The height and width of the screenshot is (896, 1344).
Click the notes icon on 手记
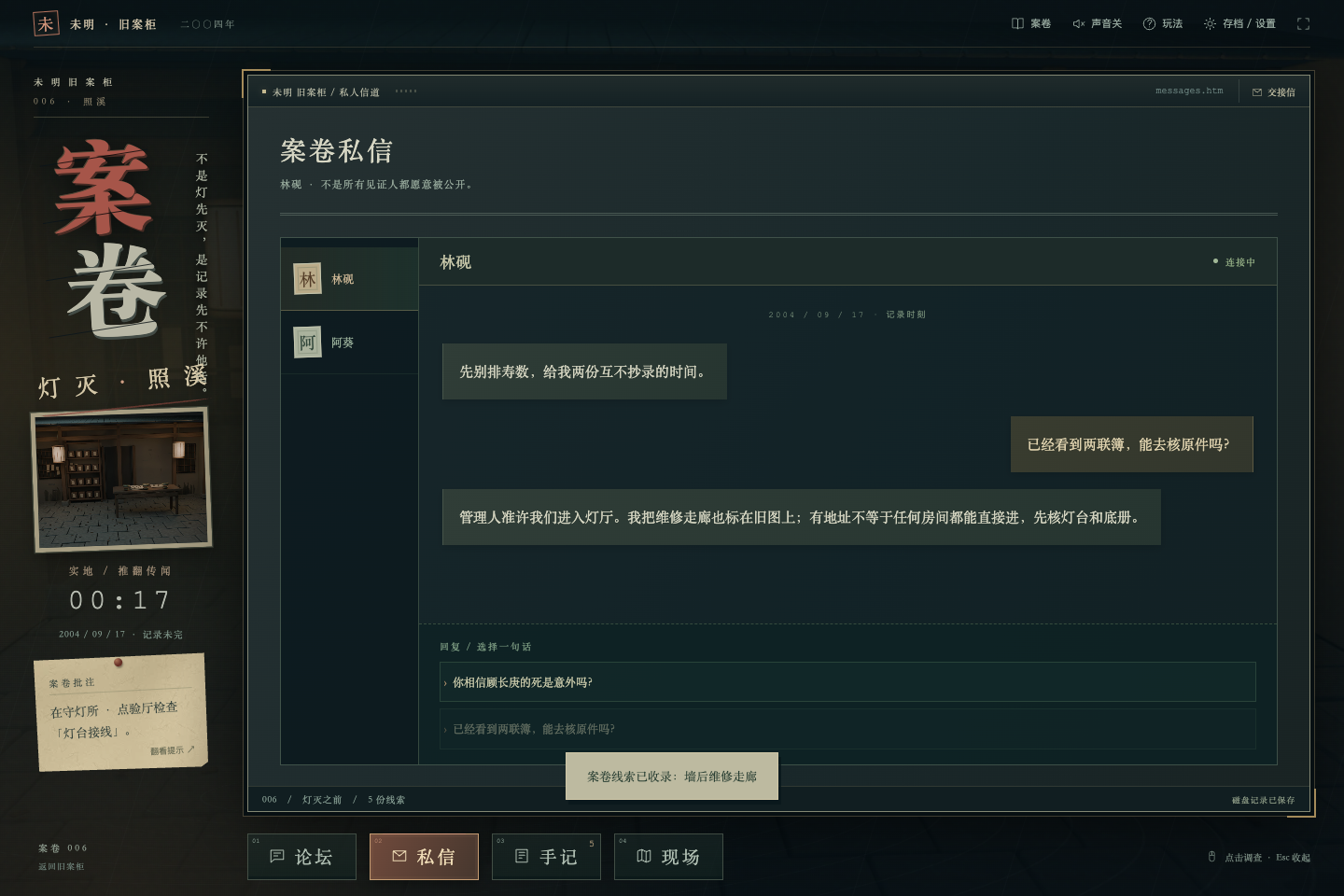(522, 856)
